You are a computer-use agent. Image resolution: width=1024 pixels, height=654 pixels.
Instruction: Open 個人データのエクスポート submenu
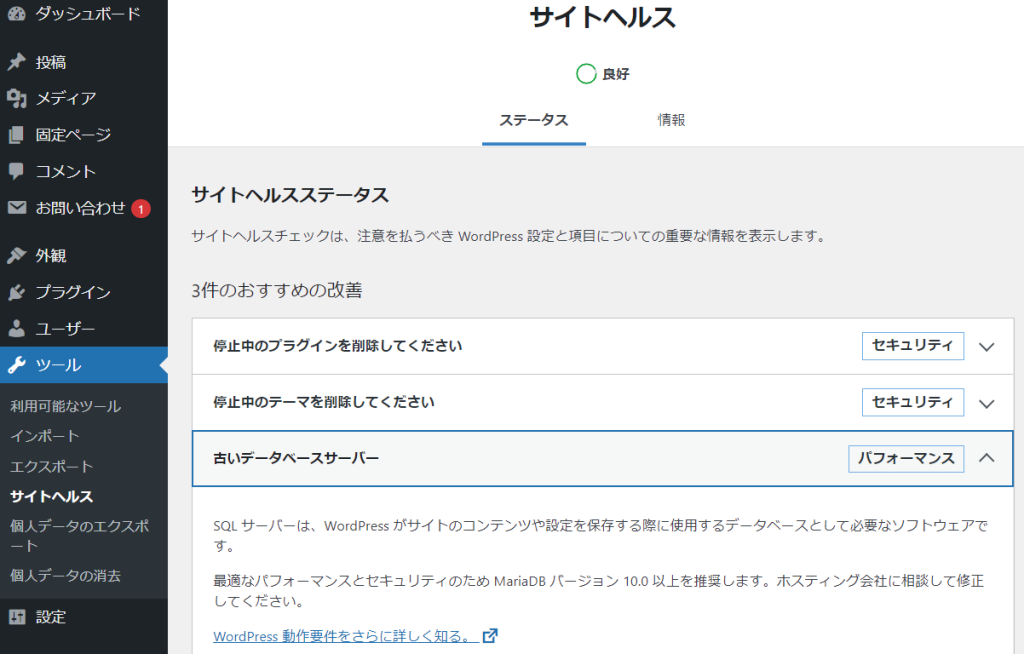point(80,536)
